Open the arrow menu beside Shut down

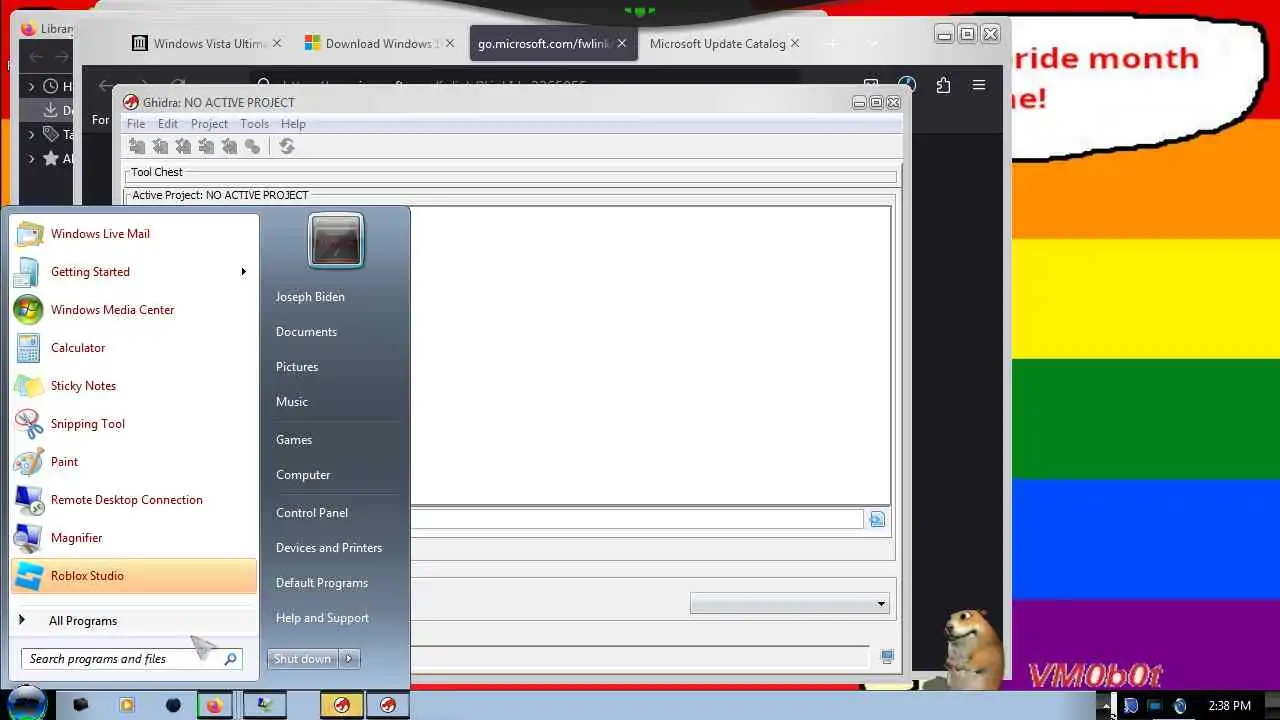[x=349, y=659]
